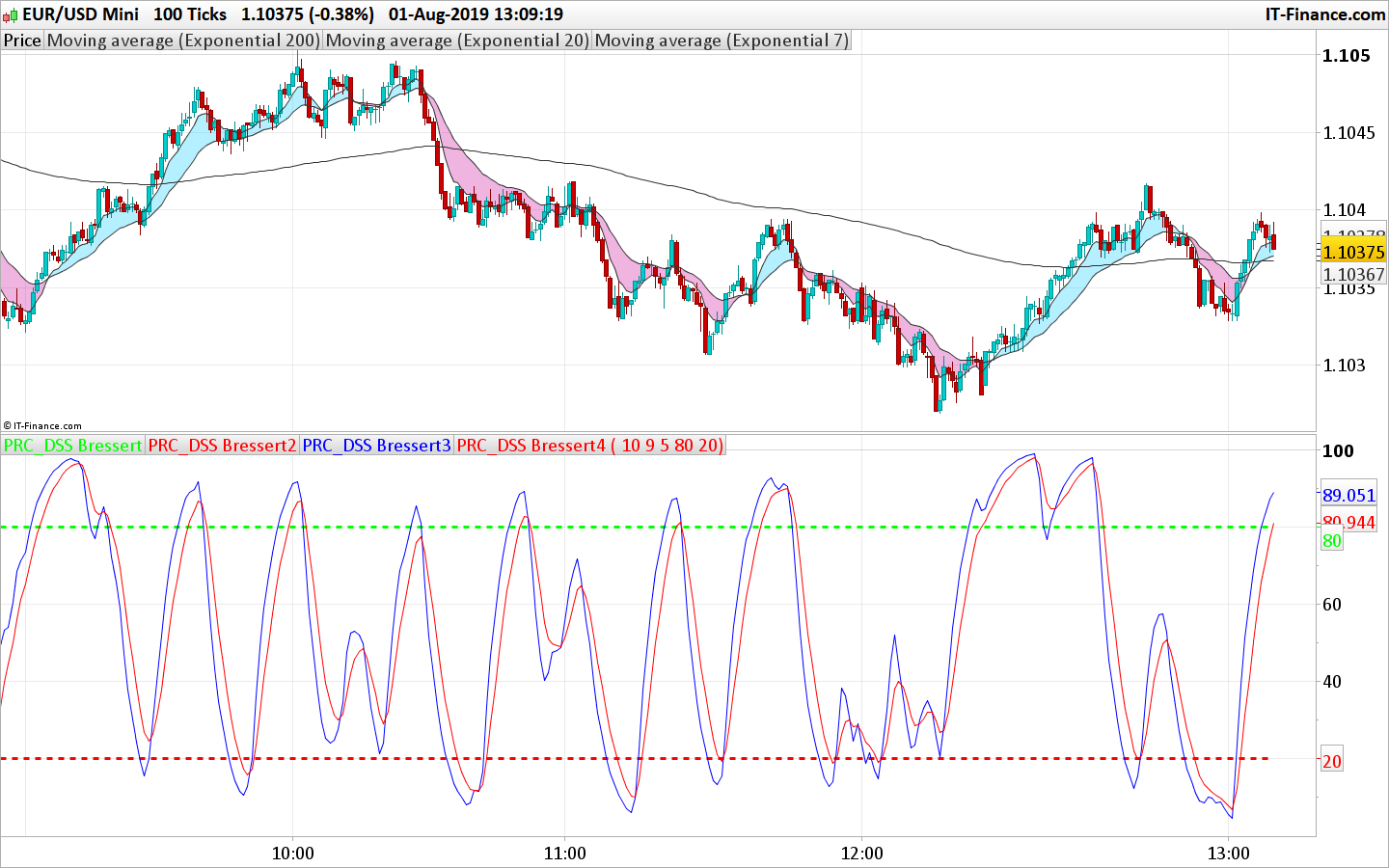Click the EUR/USD Mini instrument title
The width and height of the screenshot is (1389, 868).
pyautogui.click(x=80, y=14)
